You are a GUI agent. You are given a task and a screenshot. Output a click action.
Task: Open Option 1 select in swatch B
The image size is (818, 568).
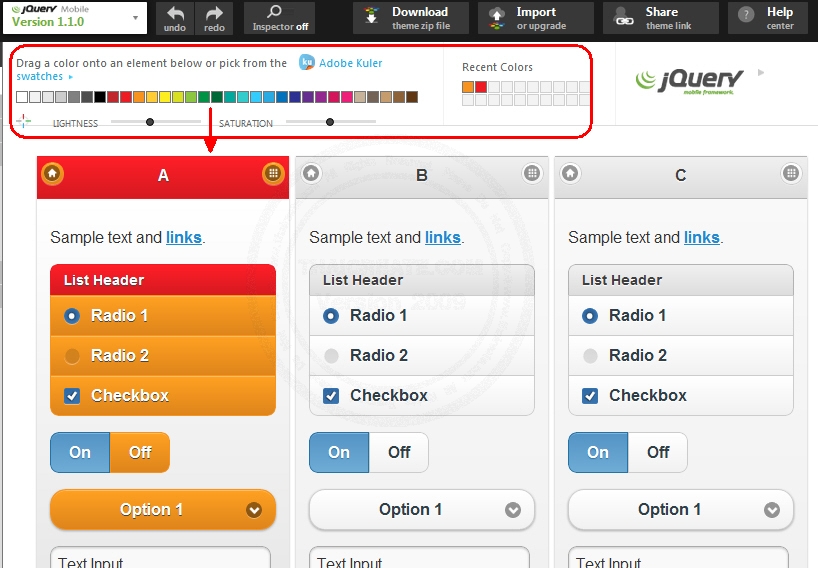[x=422, y=510]
